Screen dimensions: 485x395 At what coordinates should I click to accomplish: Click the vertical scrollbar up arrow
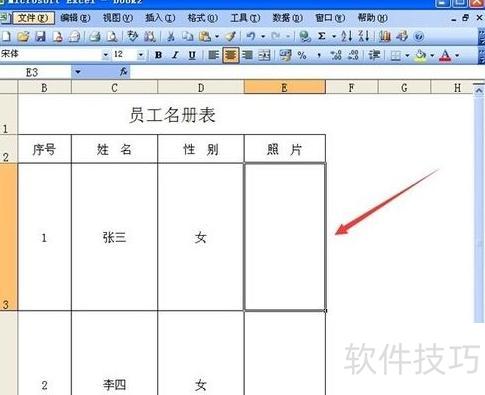coord(479,90)
